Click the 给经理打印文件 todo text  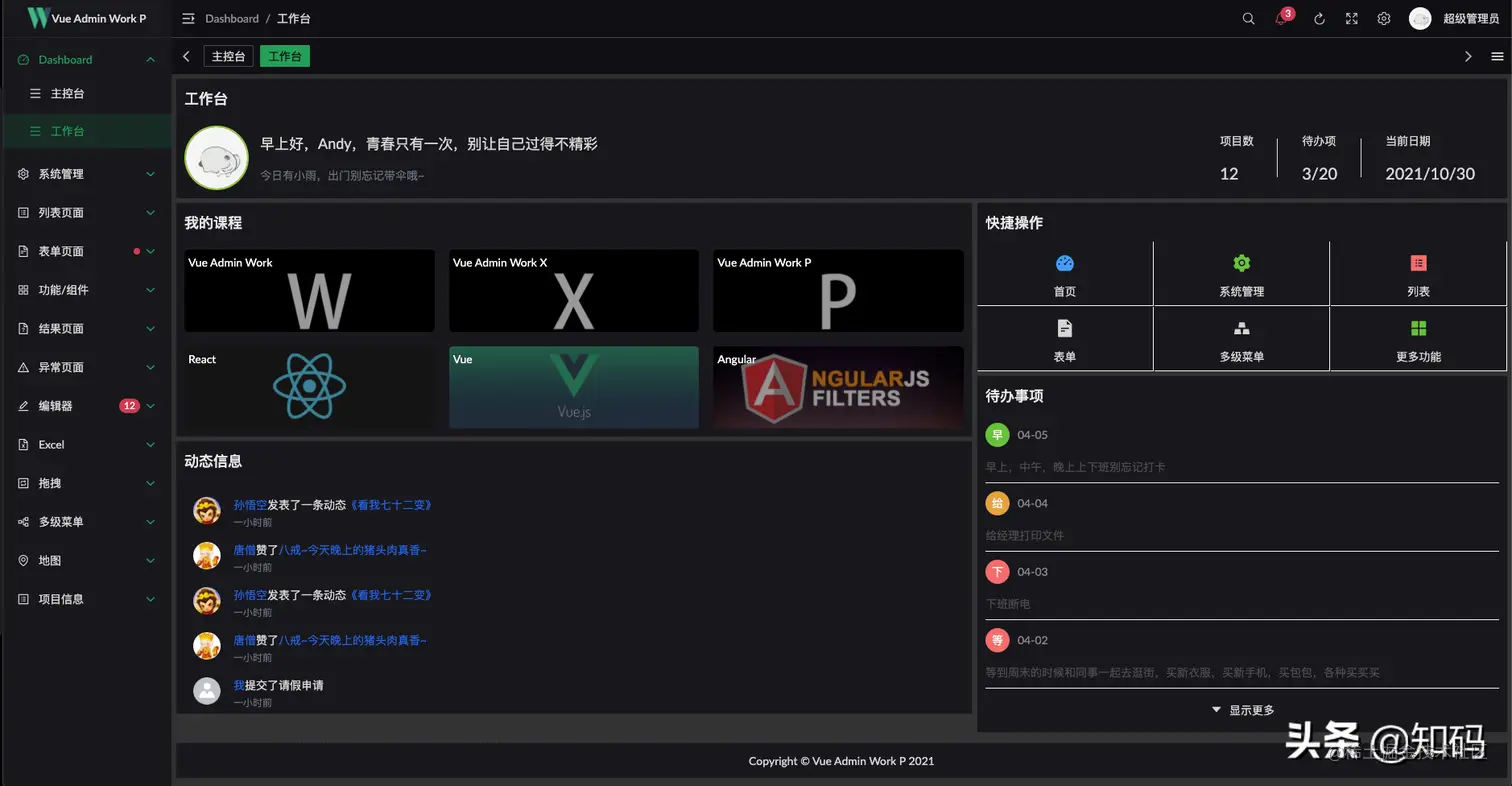(x=1025, y=535)
